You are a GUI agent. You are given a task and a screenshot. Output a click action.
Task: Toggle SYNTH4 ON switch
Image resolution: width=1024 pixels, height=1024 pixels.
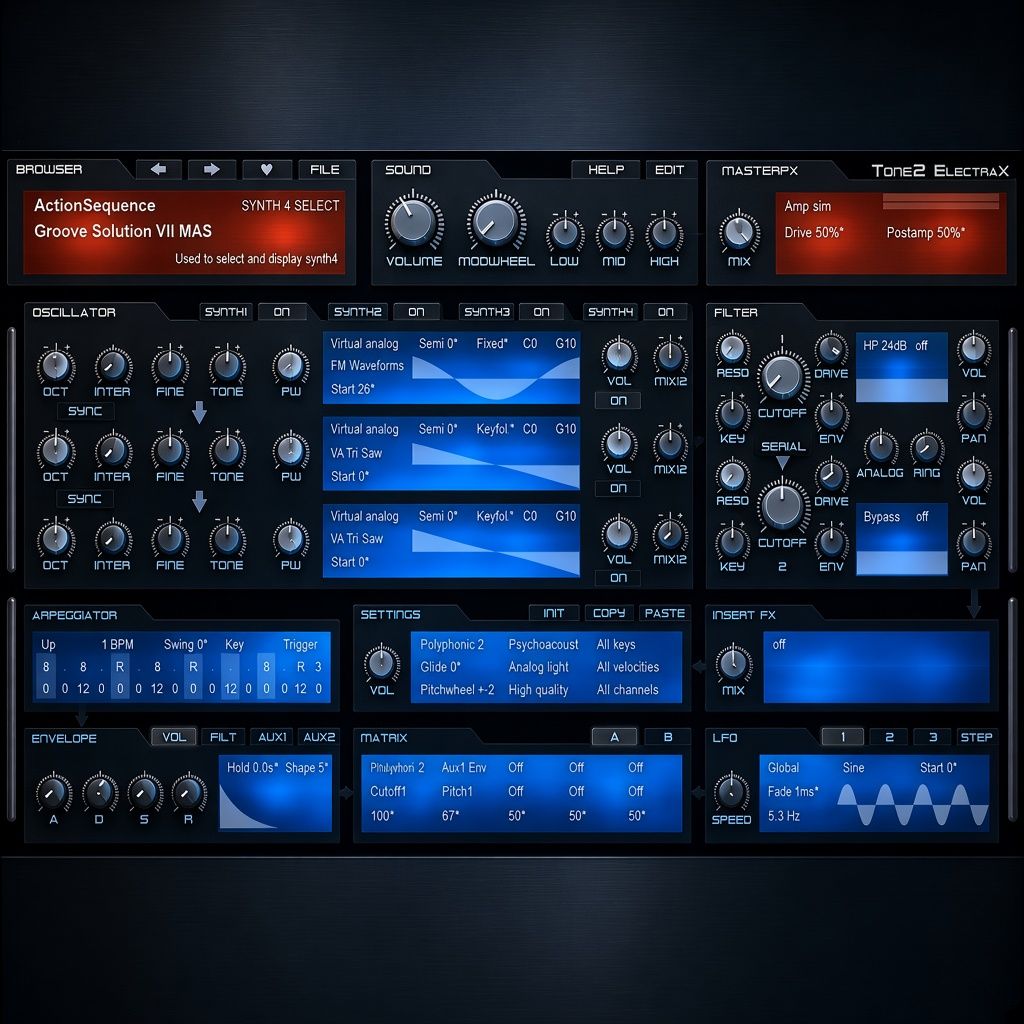665,312
